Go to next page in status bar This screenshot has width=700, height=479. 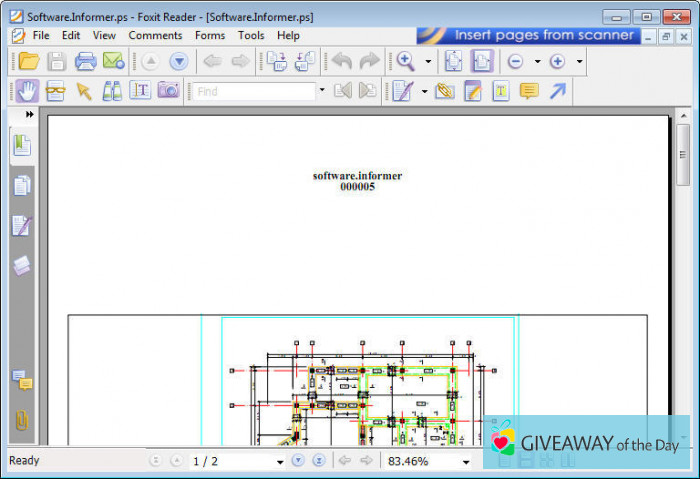[297, 461]
